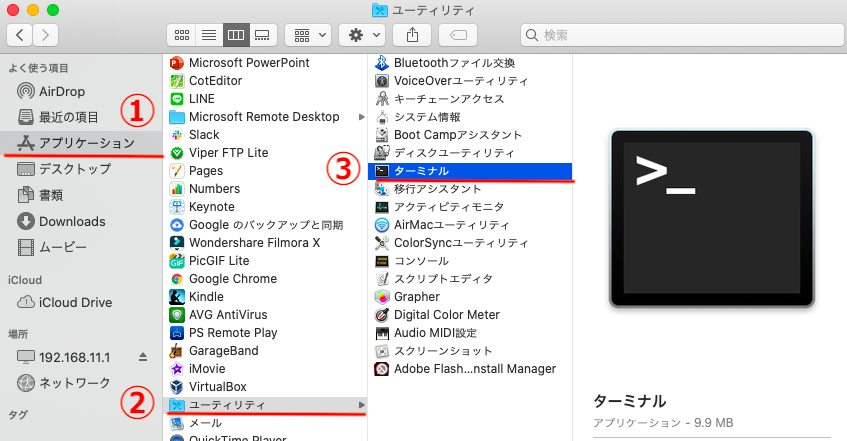847x441 pixels.
Task: Open the group-by arrangement dropdown
Action: (308, 35)
